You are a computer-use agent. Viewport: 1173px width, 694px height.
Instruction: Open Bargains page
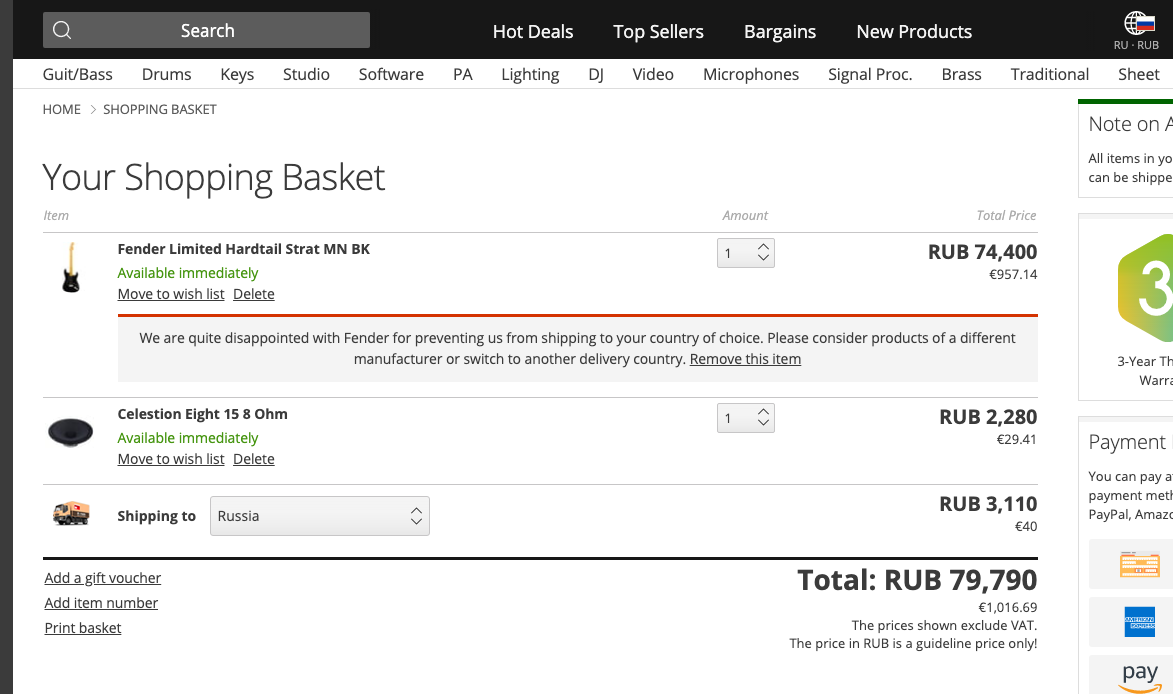coord(780,31)
